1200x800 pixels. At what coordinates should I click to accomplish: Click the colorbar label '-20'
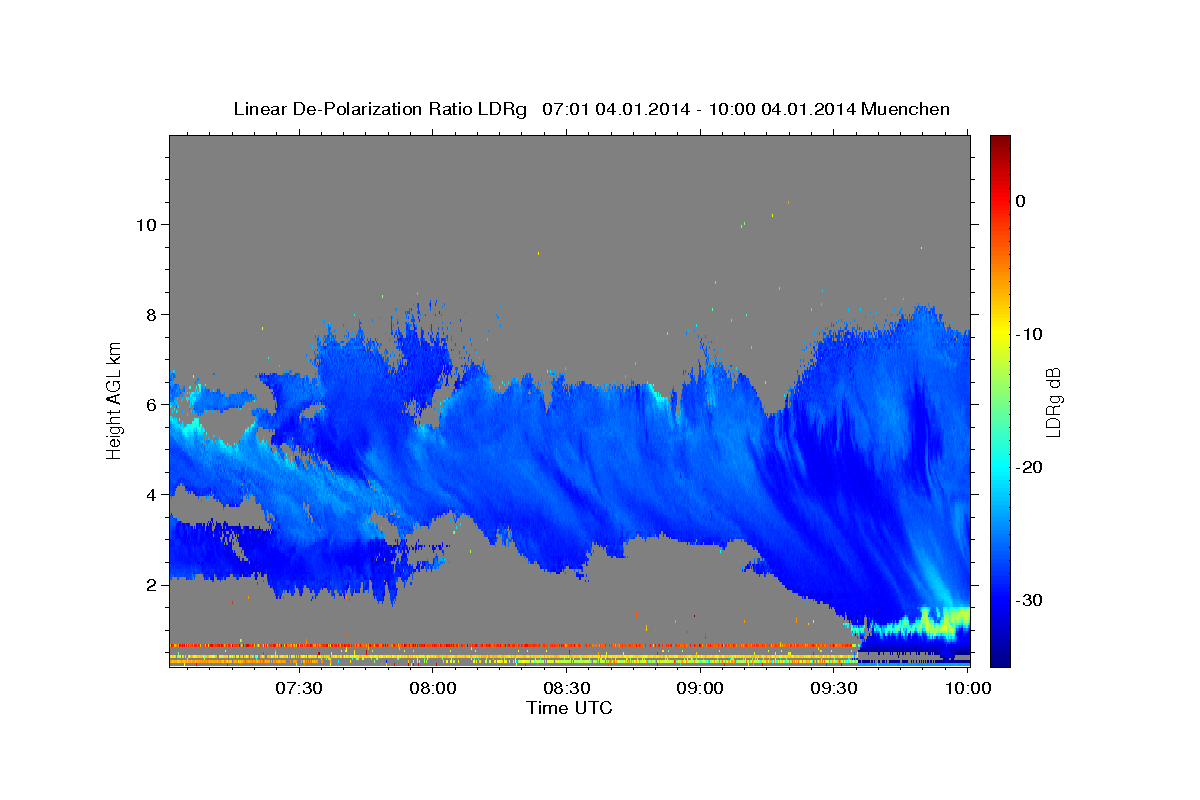coord(1029,467)
